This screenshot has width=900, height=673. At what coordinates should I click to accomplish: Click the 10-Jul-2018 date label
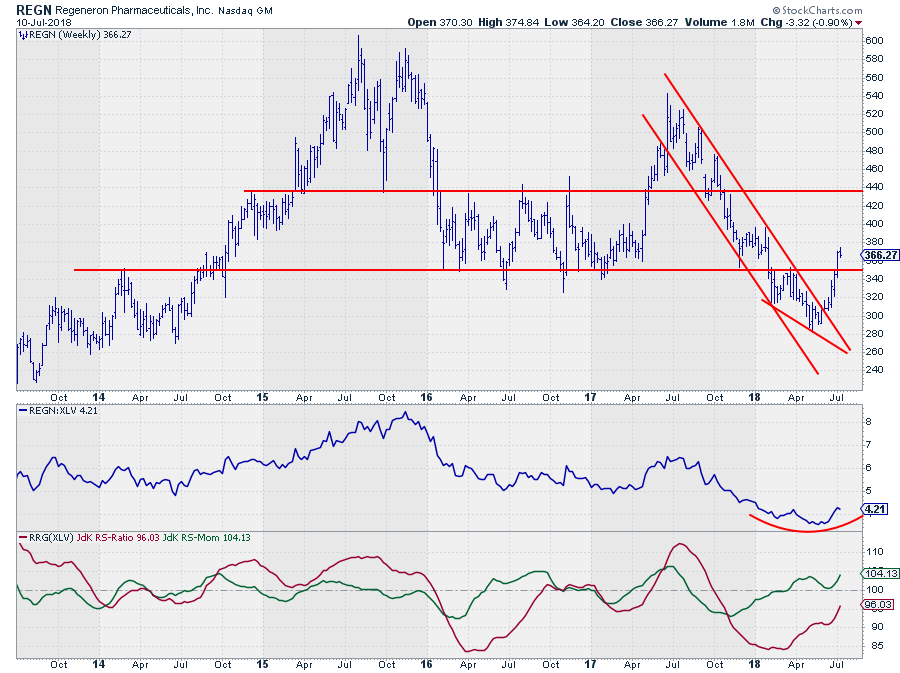pyautogui.click(x=44, y=22)
